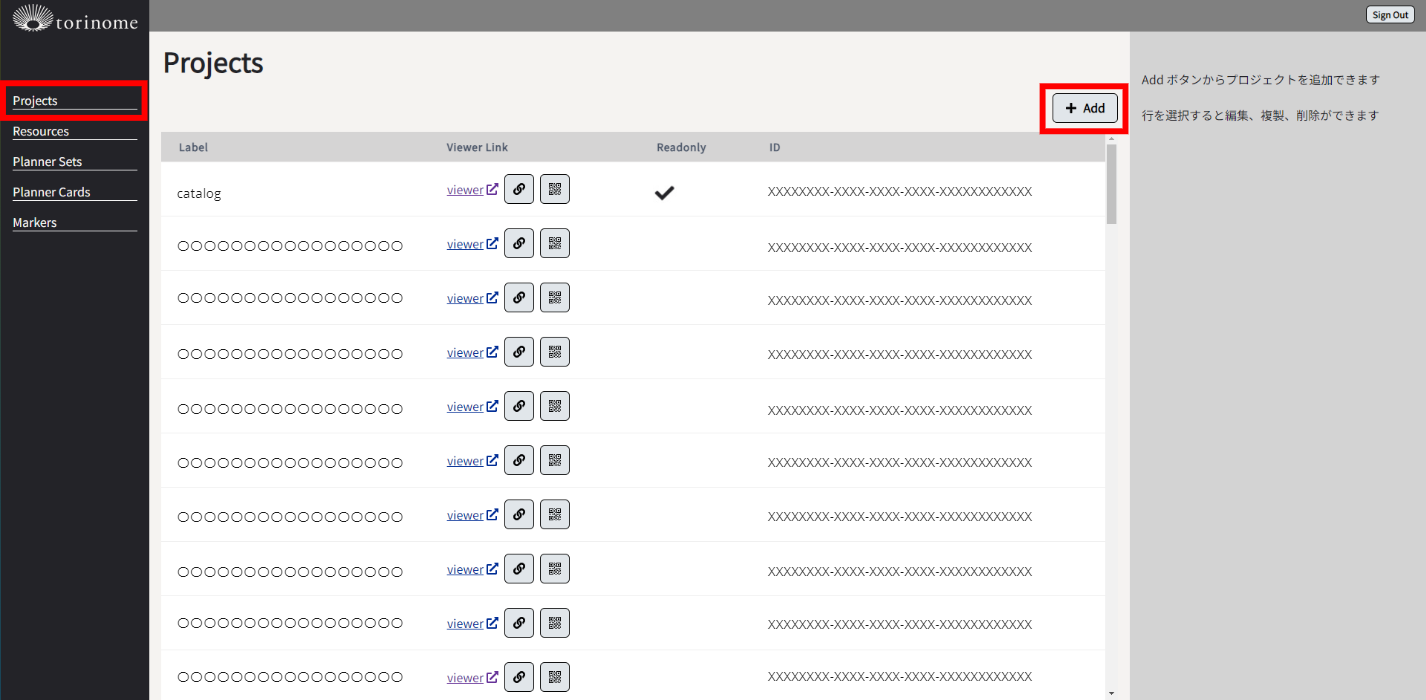The height and width of the screenshot is (700, 1426).
Task: Click the scroll down arrow of project list
Action: point(1111,693)
